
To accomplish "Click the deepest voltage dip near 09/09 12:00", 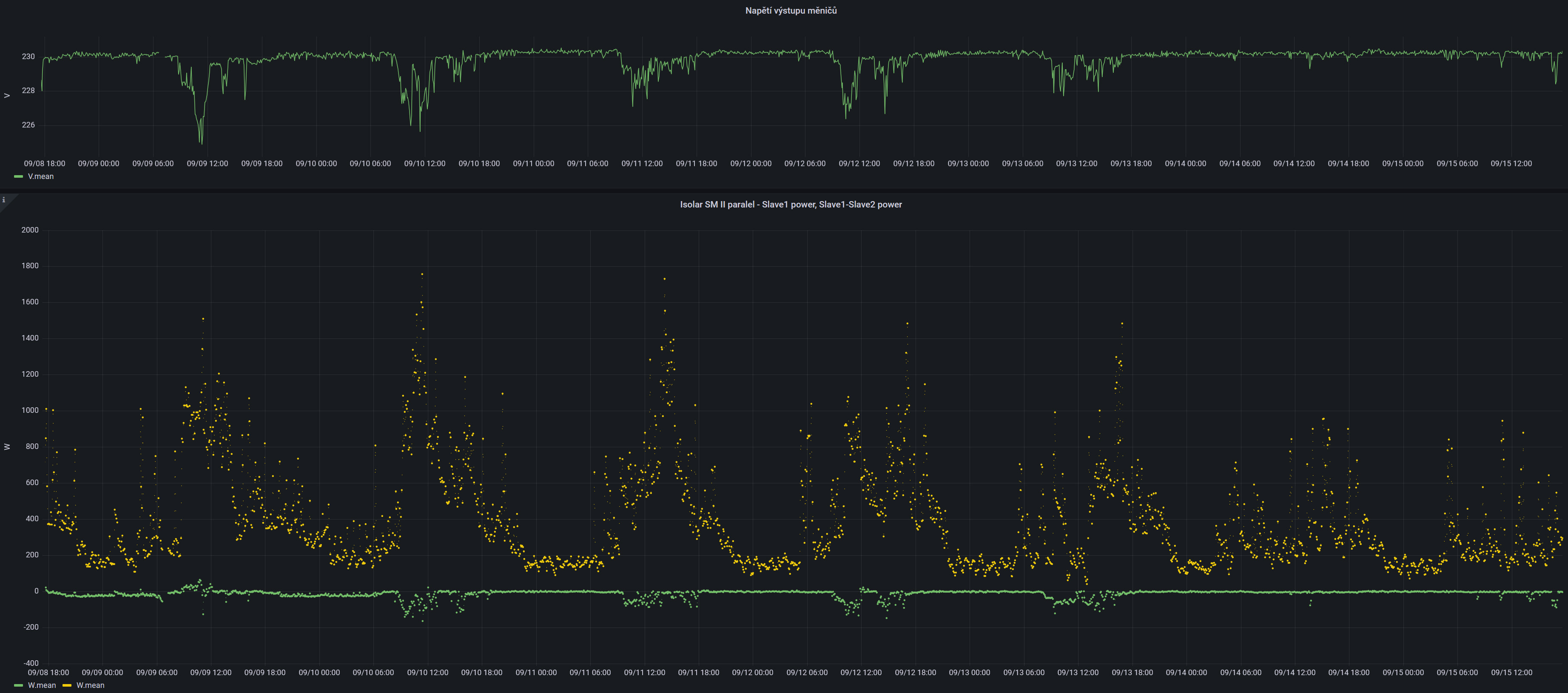I will (x=202, y=142).
